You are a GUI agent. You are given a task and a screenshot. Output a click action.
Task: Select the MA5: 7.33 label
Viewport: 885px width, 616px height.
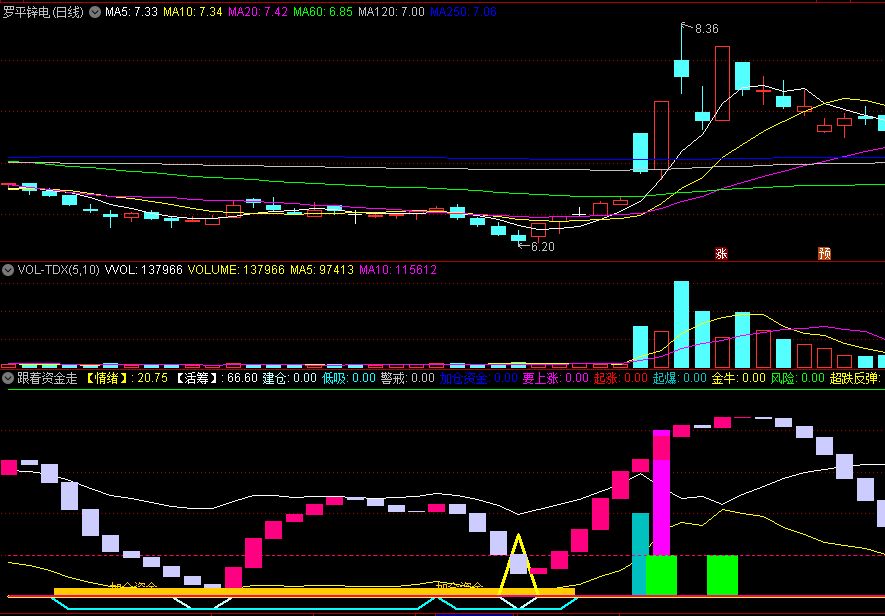pyautogui.click(x=131, y=12)
